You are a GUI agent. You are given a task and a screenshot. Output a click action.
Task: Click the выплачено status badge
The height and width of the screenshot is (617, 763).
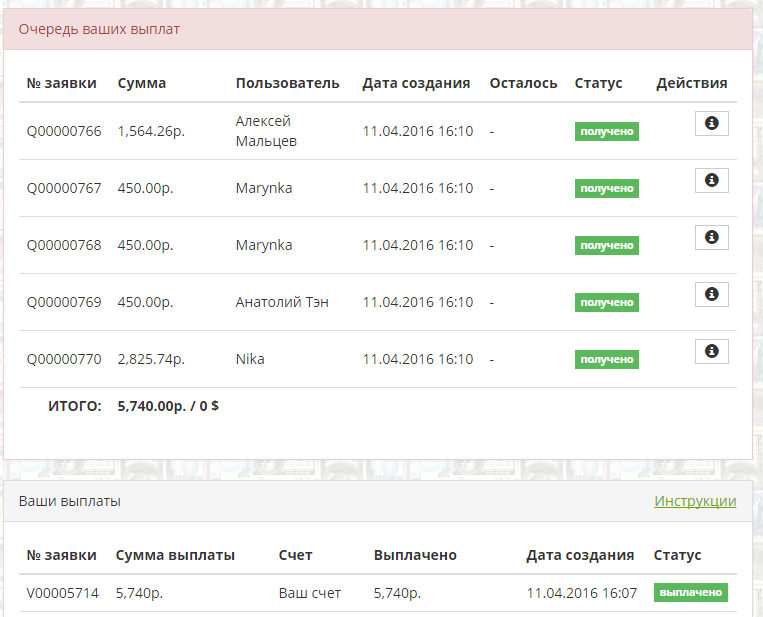[x=690, y=592]
